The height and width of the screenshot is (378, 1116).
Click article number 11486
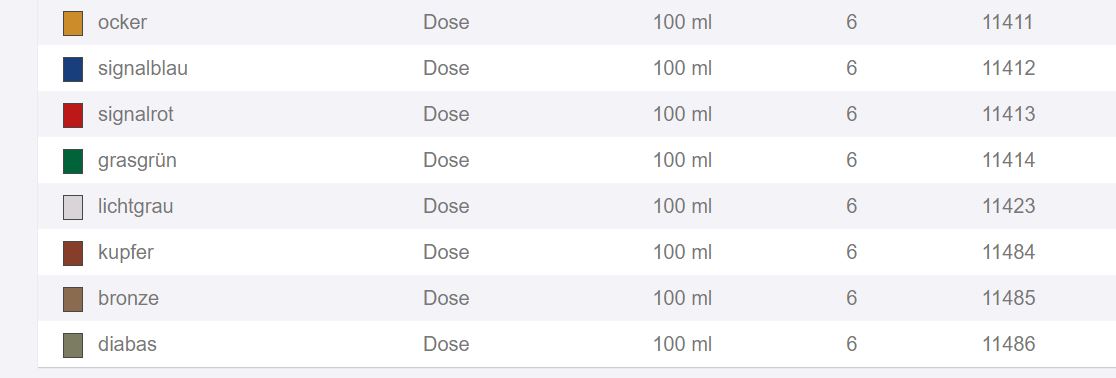(1009, 344)
